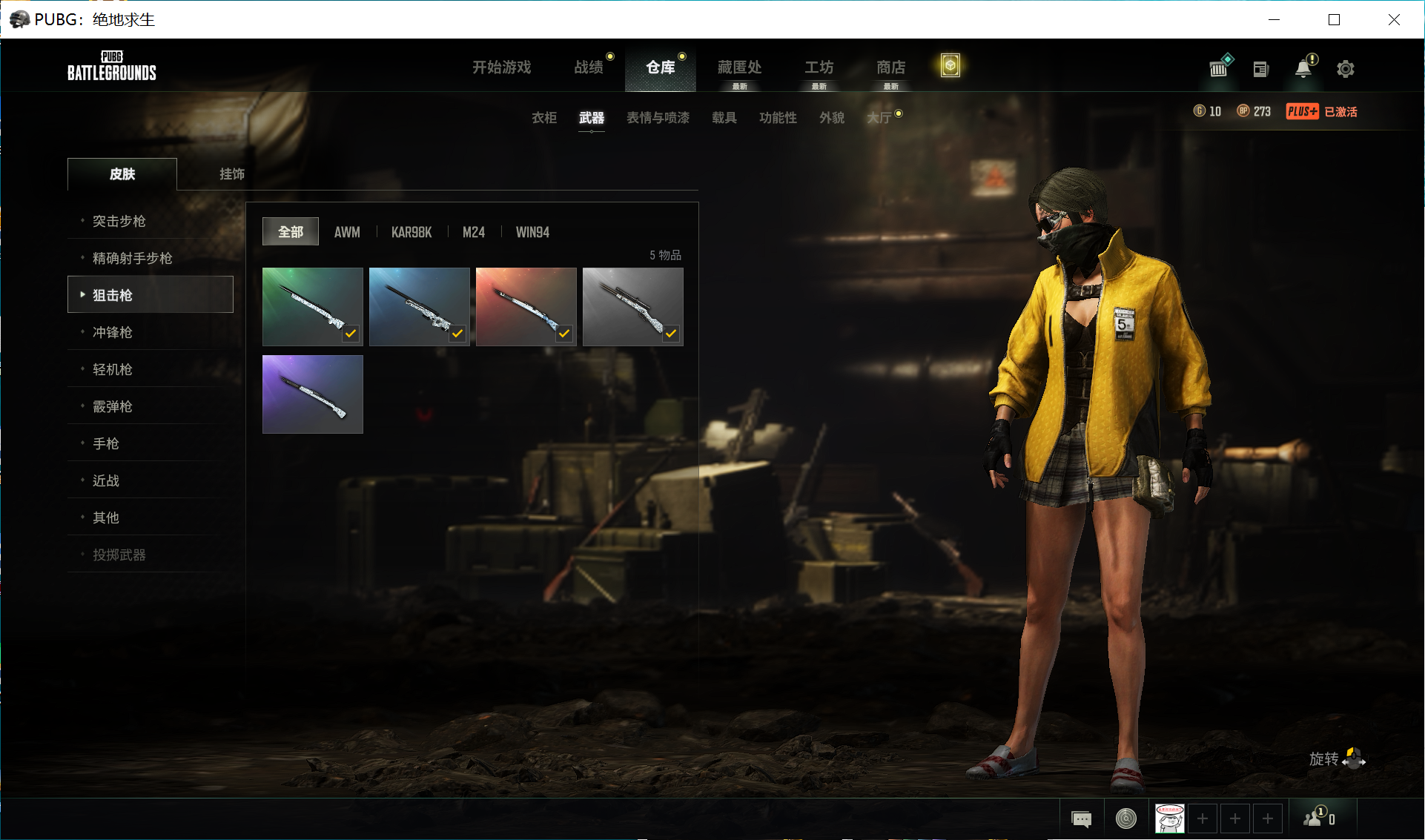Toggle equip check on blue rifle skin

[457, 334]
